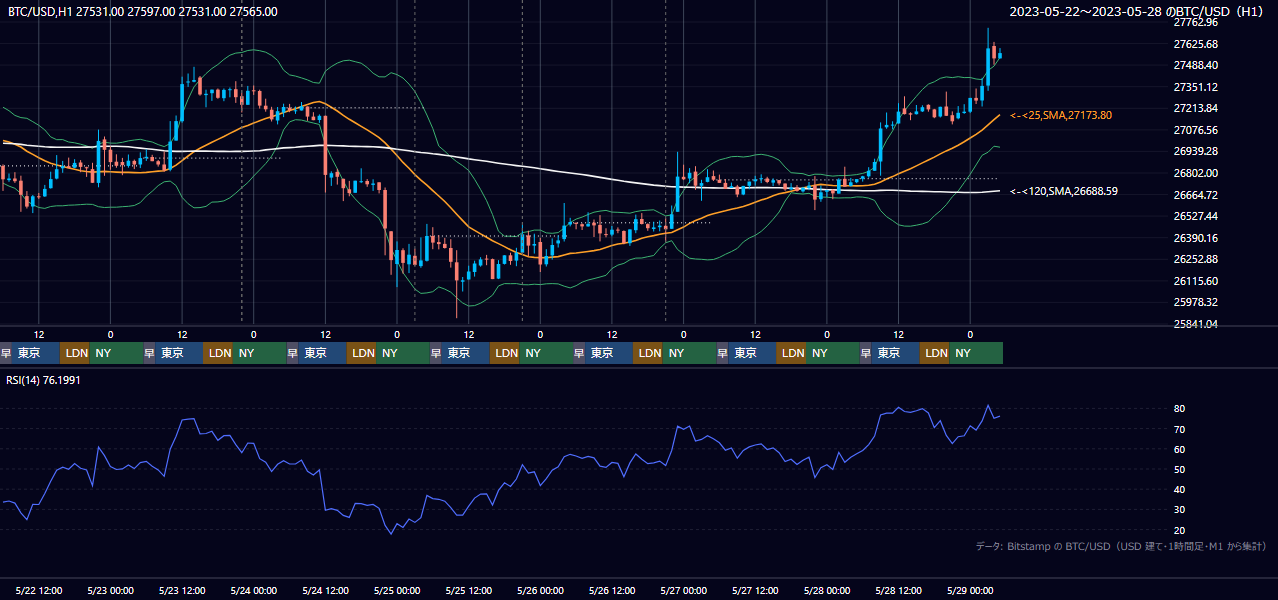Click the 5/28 12:00 date label
Viewport: 1278px width, 600px height.
[899, 590]
